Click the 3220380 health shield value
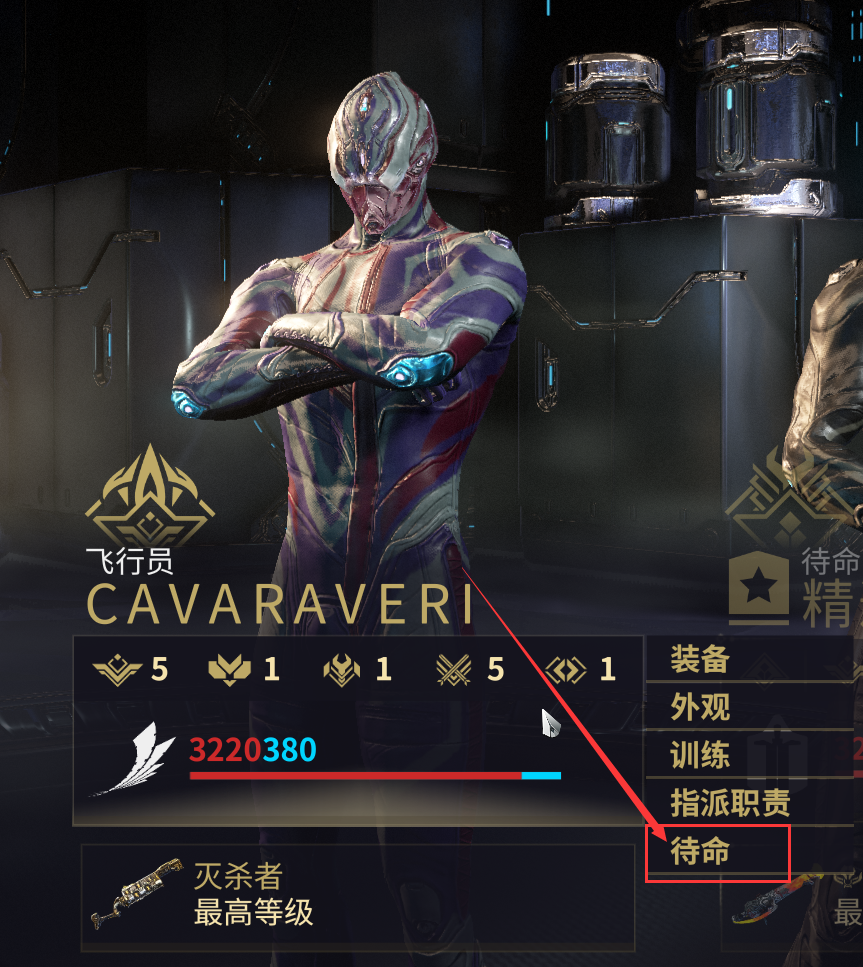 252,750
